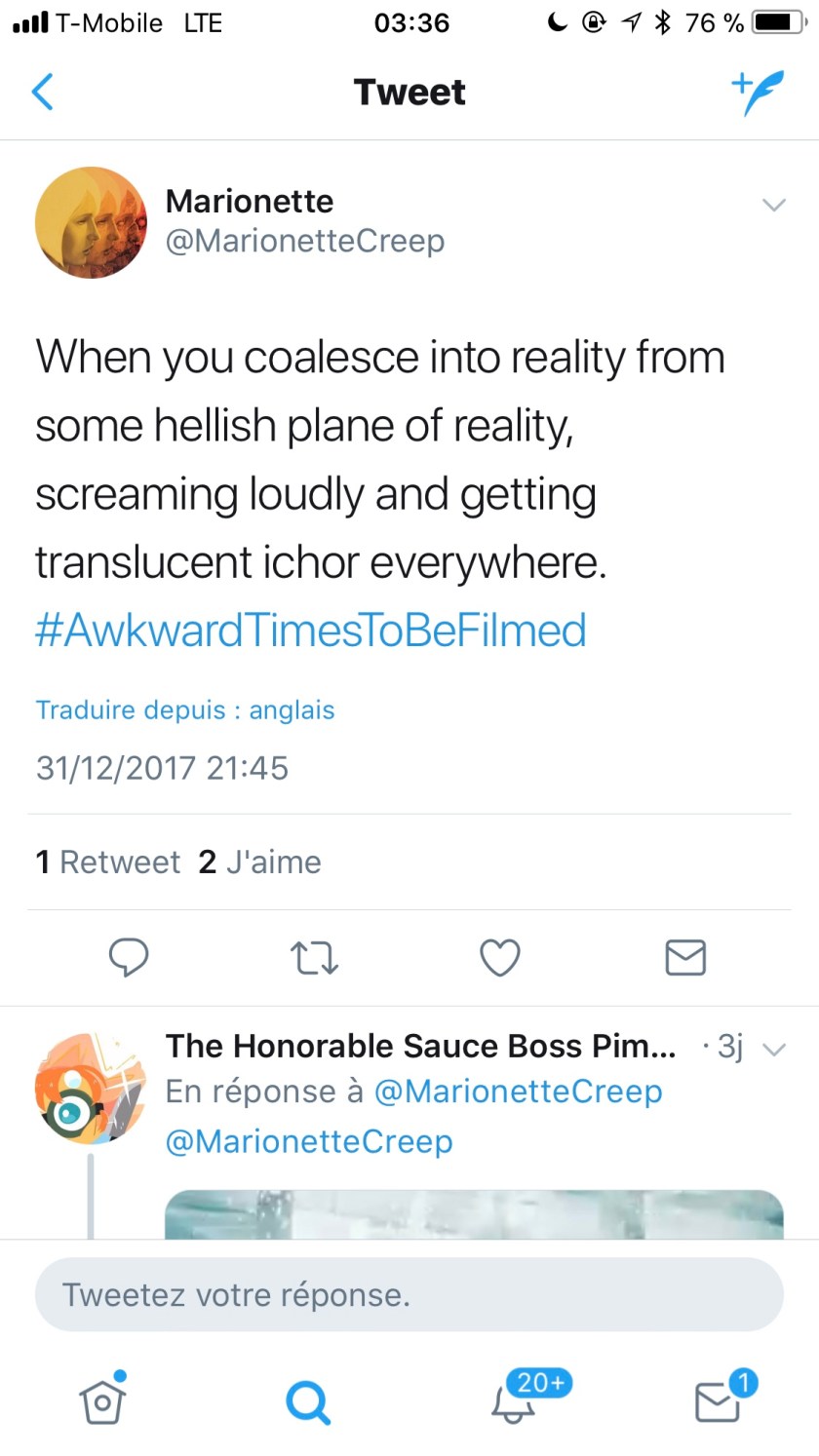
Task: Reply to Marionette's tweet via the speech bubble
Action: pyautogui.click(x=128, y=957)
